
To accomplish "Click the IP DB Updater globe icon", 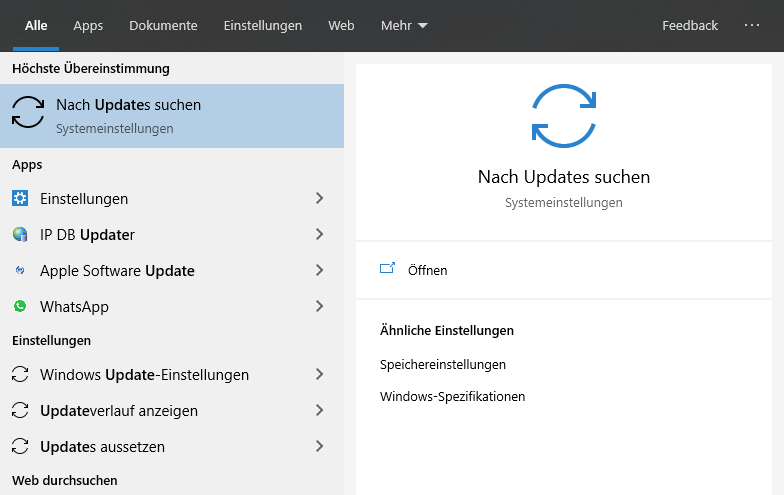I will point(20,234).
